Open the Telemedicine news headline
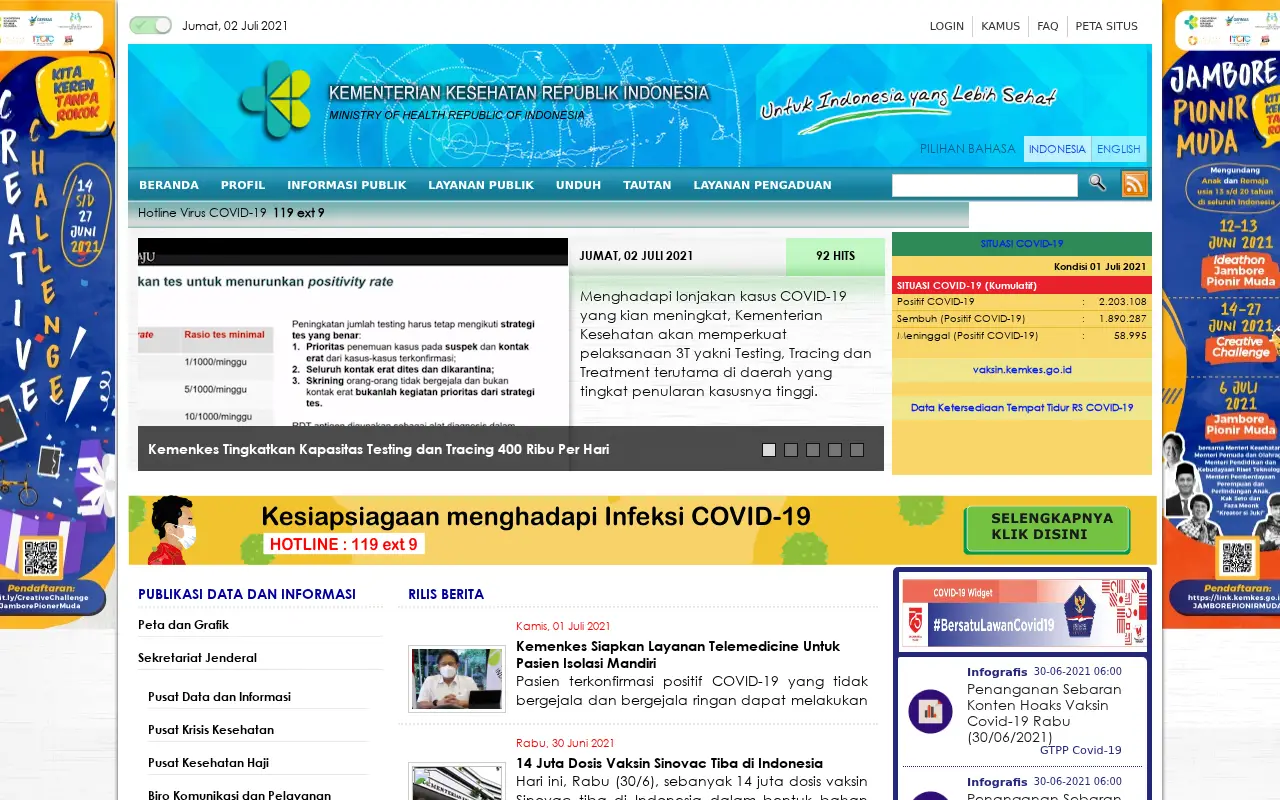This screenshot has height=800, width=1280. point(678,655)
